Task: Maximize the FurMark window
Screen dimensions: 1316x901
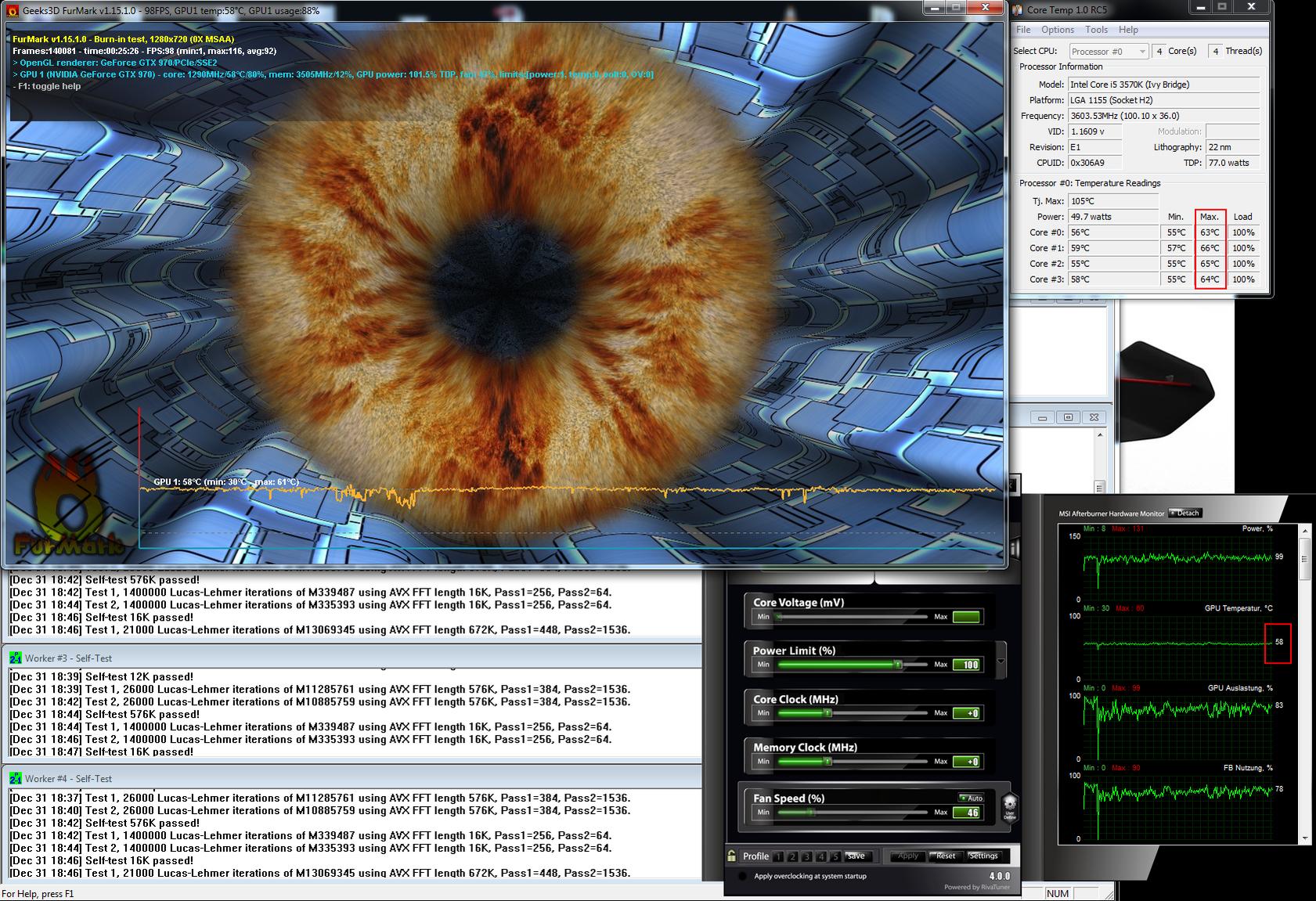Action: tap(956, 8)
